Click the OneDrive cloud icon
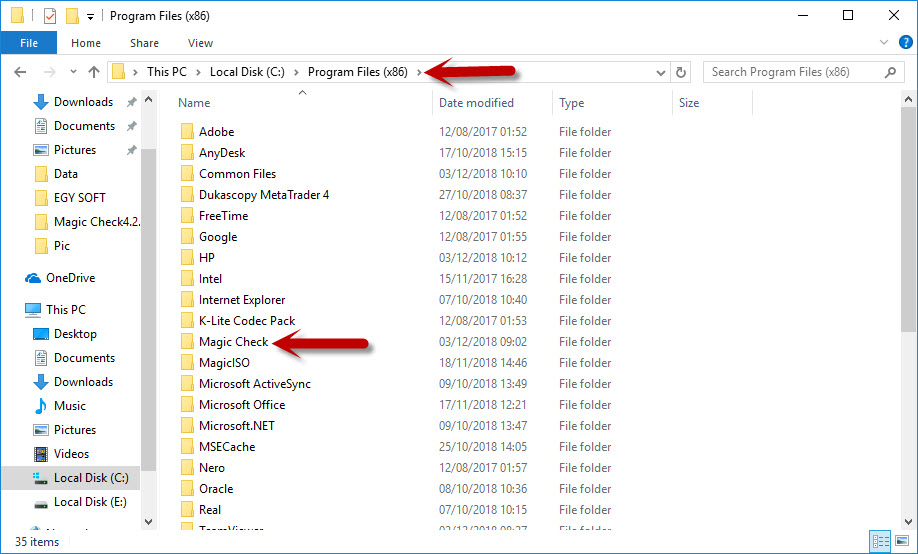Screen dimensions: 918x554 point(33,278)
